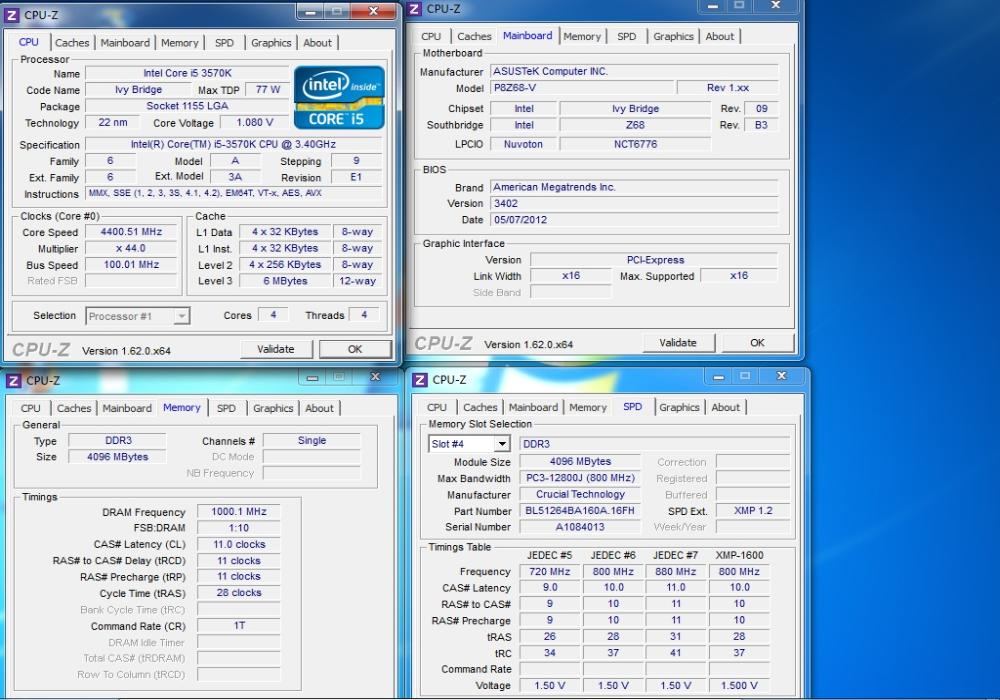1000x700 pixels.
Task: Open Caches tab in the SPD window
Action: point(480,407)
